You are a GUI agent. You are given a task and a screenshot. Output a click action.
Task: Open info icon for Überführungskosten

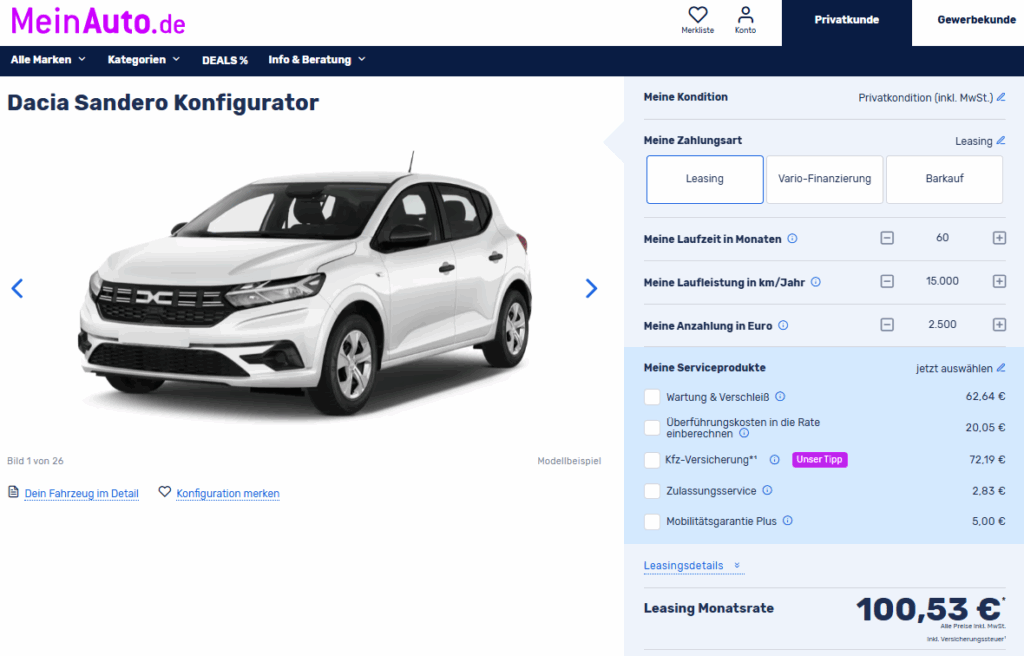[744, 433]
